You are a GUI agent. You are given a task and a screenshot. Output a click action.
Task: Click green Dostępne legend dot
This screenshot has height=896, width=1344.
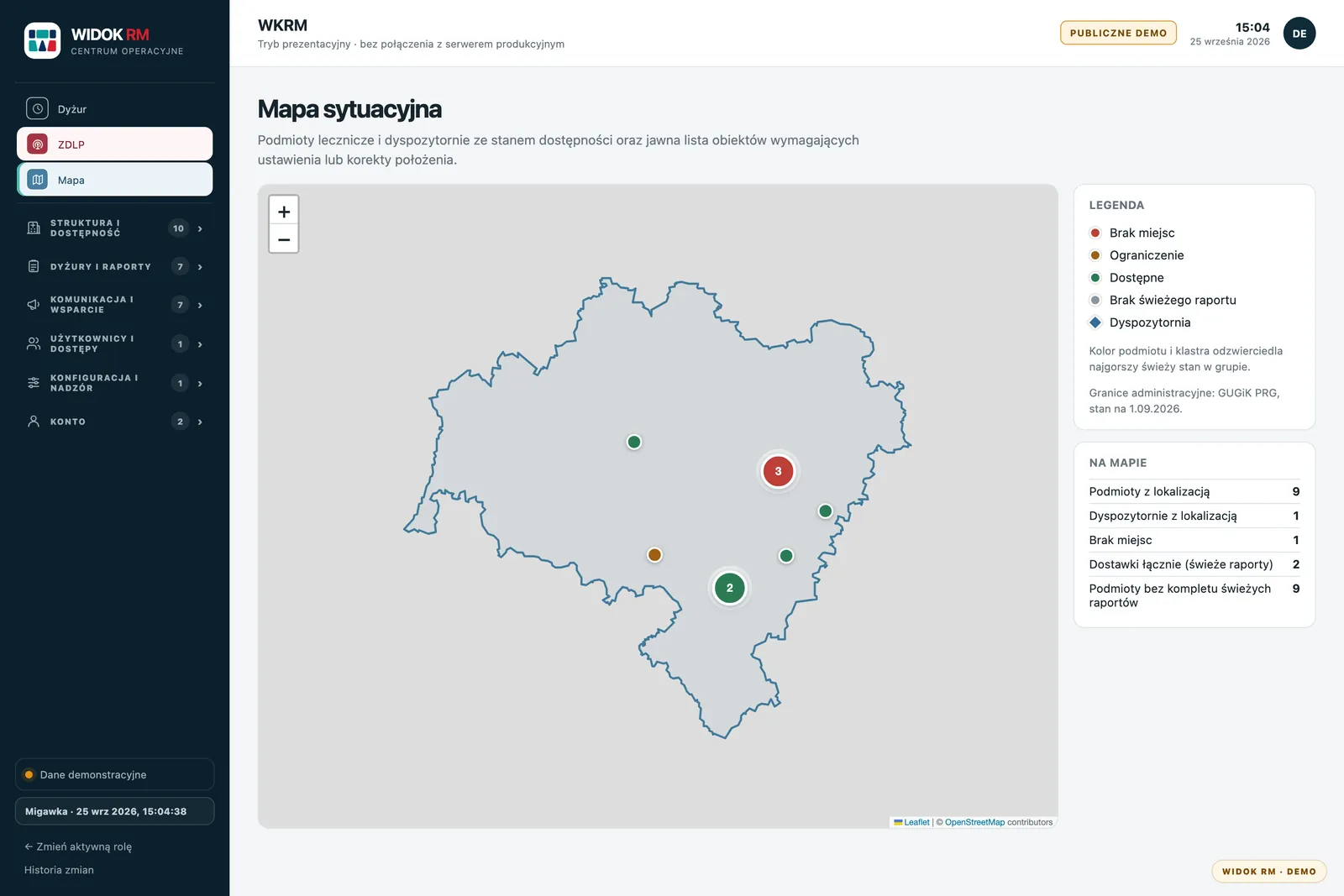pos(1095,278)
